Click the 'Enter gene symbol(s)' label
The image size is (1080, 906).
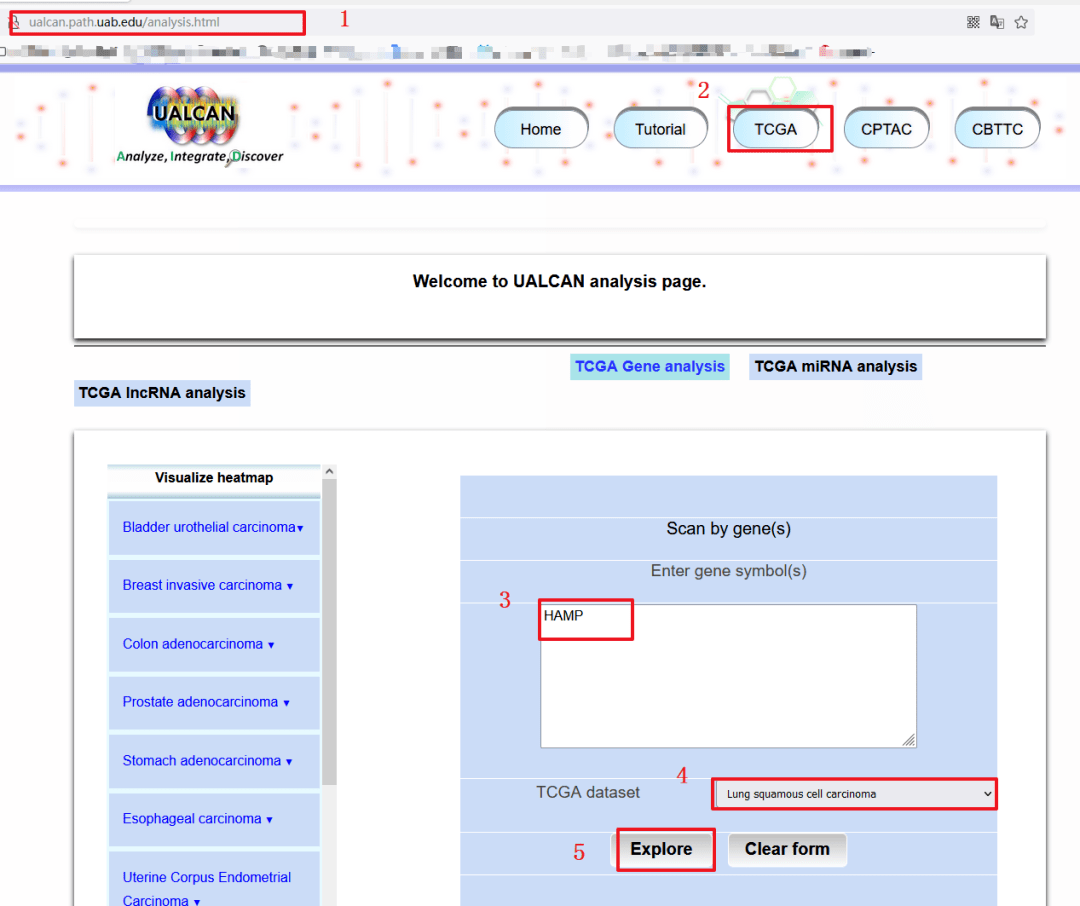(728, 570)
